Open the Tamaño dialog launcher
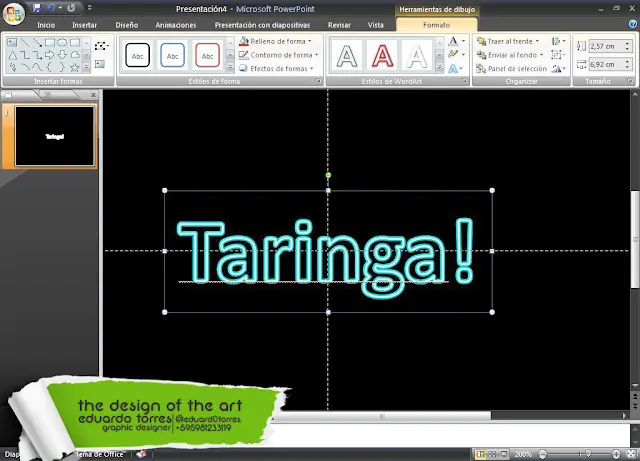640x461 pixels. click(630, 81)
